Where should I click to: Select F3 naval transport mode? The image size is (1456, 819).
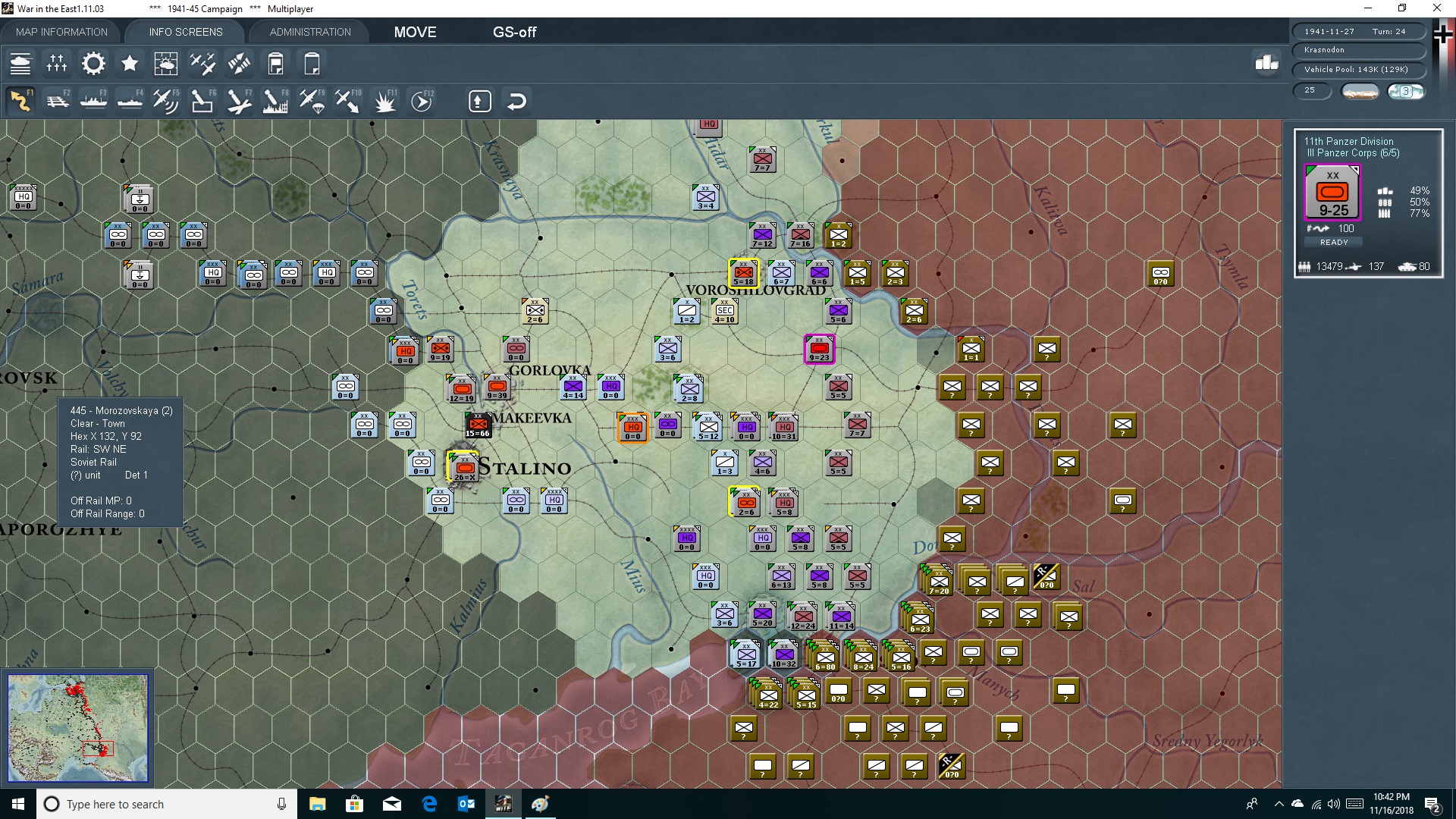click(93, 101)
